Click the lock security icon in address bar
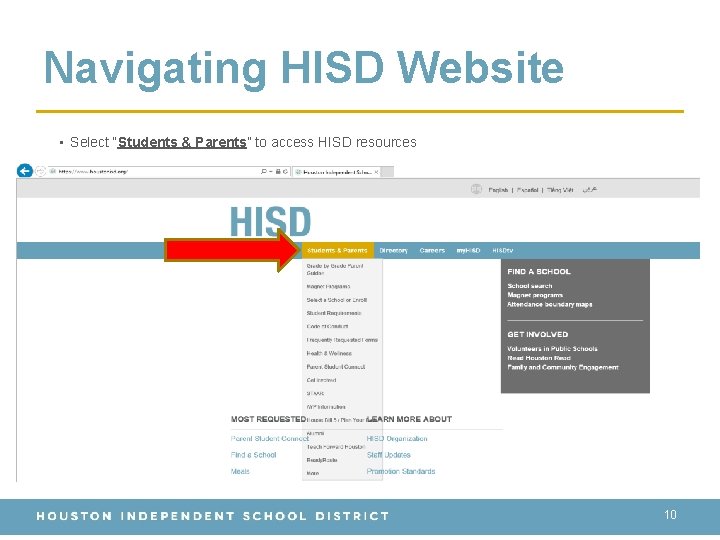720x540 pixels. 278,171
